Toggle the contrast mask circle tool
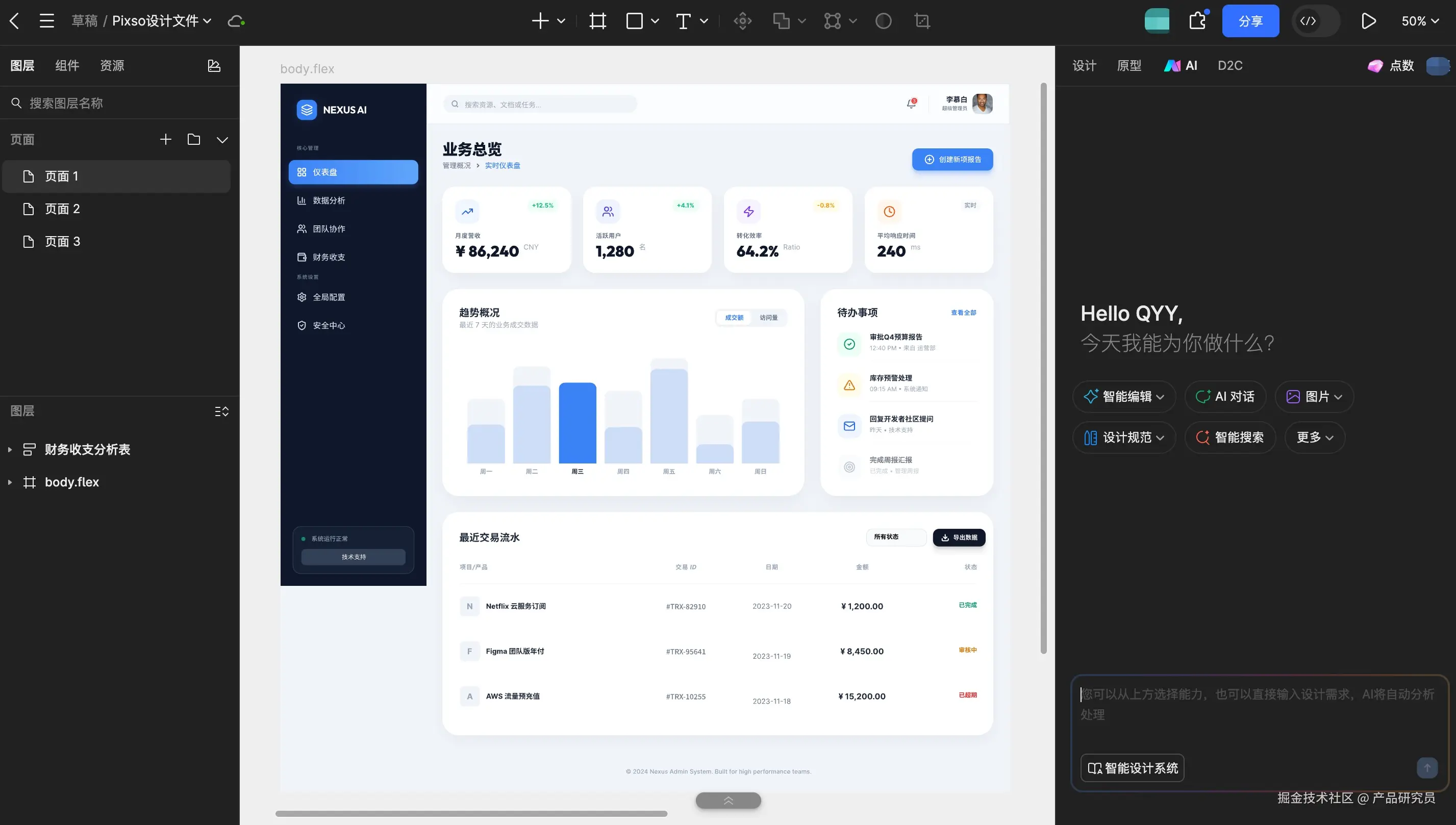Image resolution: width=1456 pixels, height=825 pixels. 883,21
